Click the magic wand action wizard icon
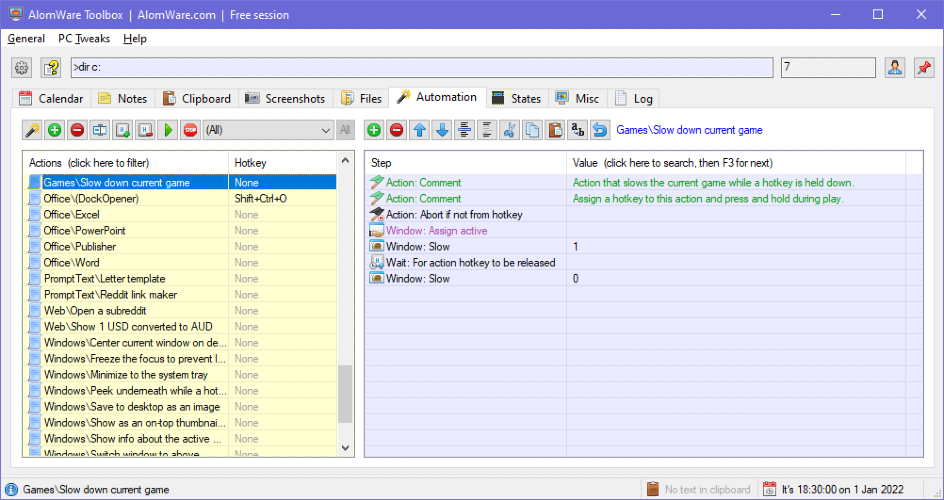944x500 pixels. click(x=33, y=129)
